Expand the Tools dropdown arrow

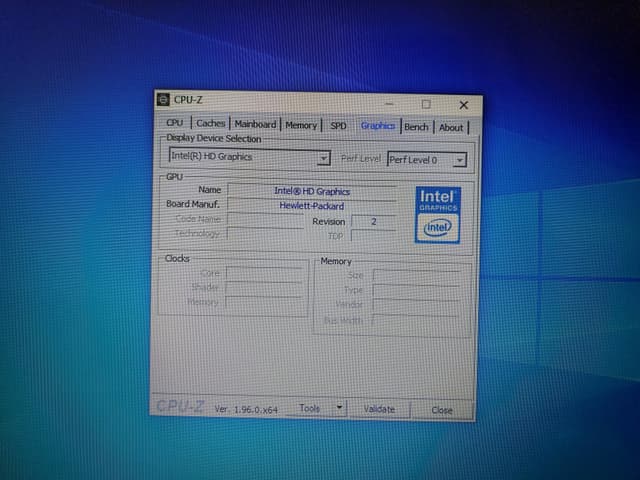click(339, 408)
